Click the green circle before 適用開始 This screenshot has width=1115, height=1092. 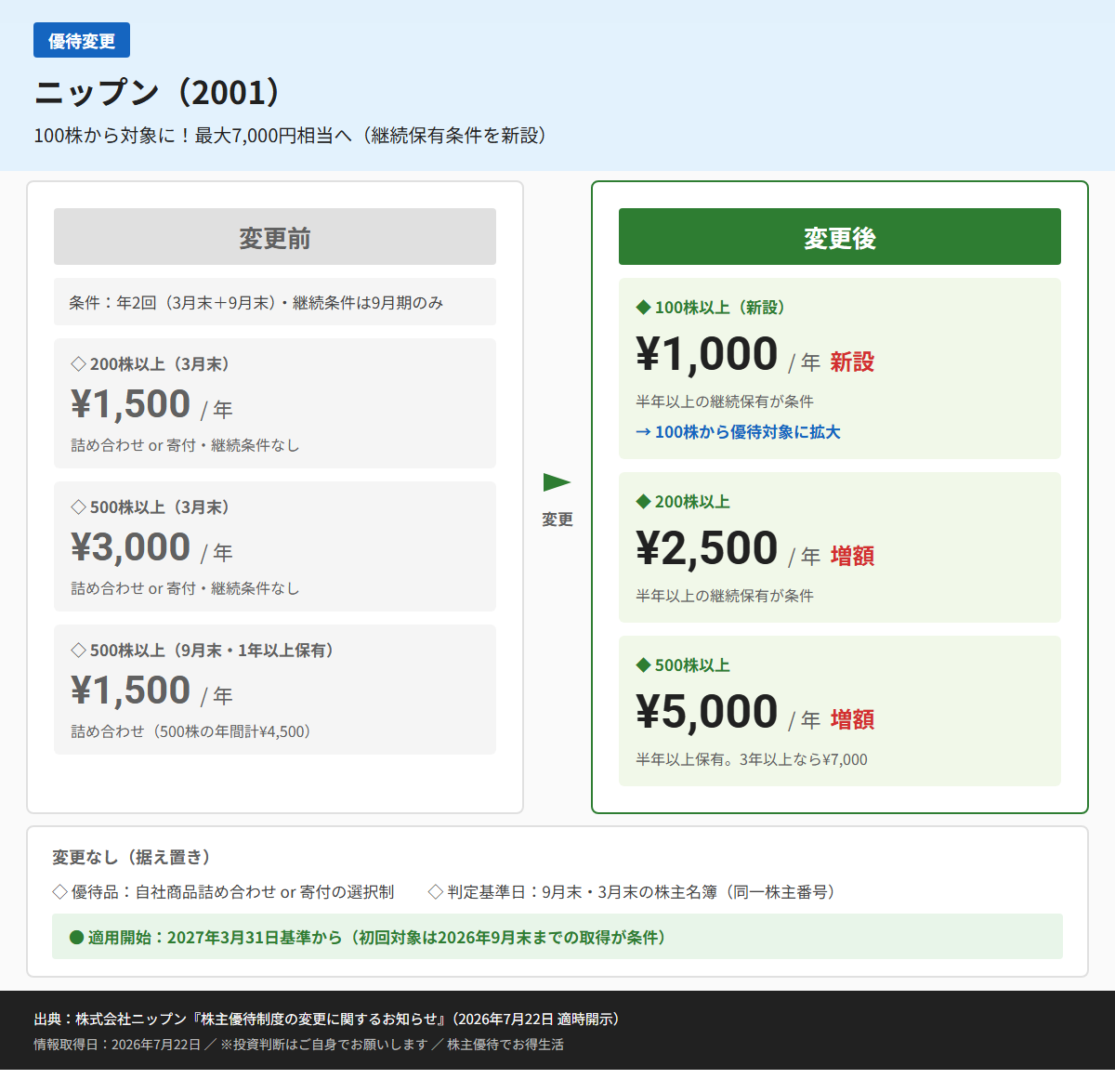click(77, 937)
